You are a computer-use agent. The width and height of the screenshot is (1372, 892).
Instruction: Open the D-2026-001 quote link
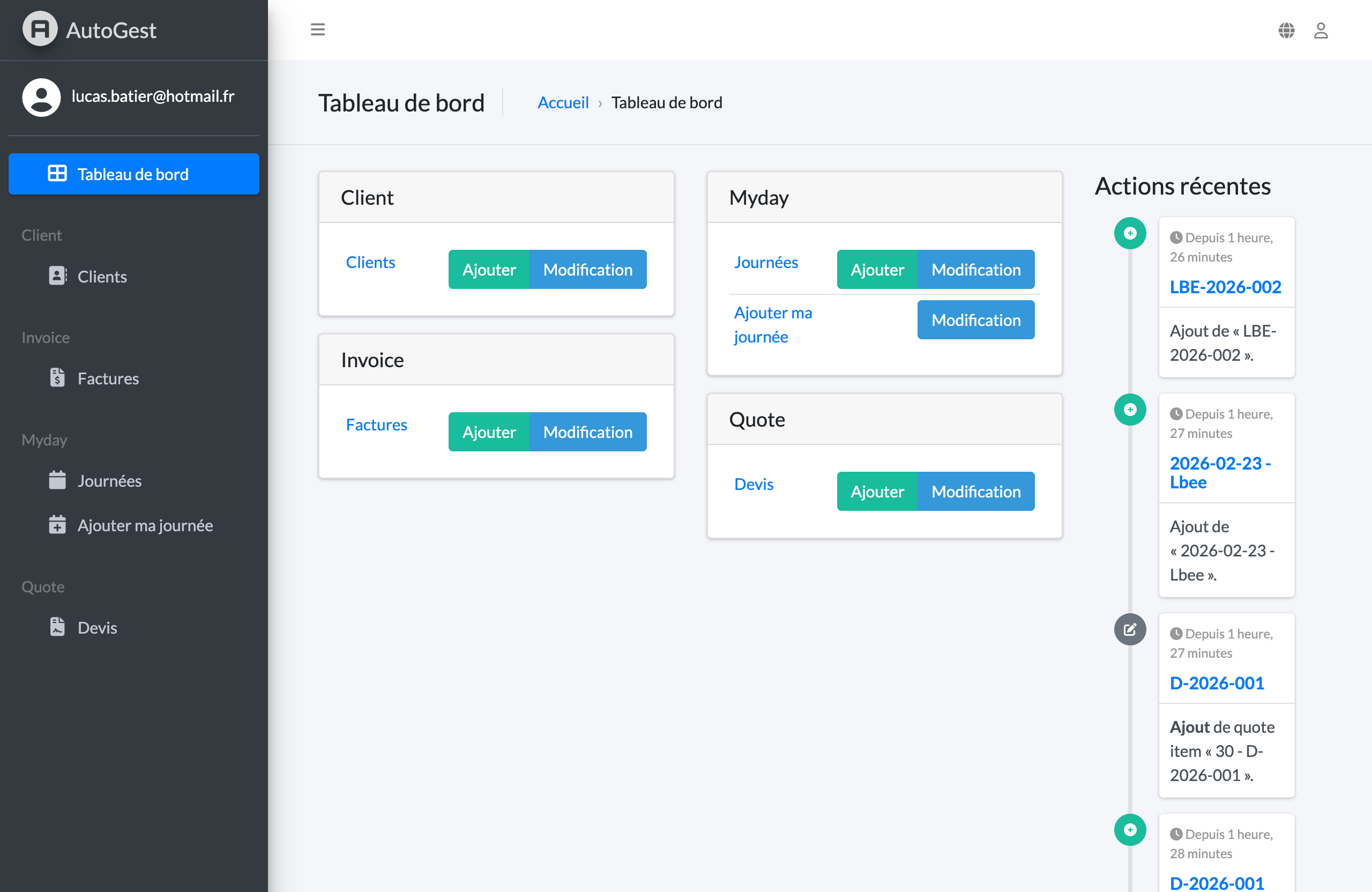[x=1217, y=683]
